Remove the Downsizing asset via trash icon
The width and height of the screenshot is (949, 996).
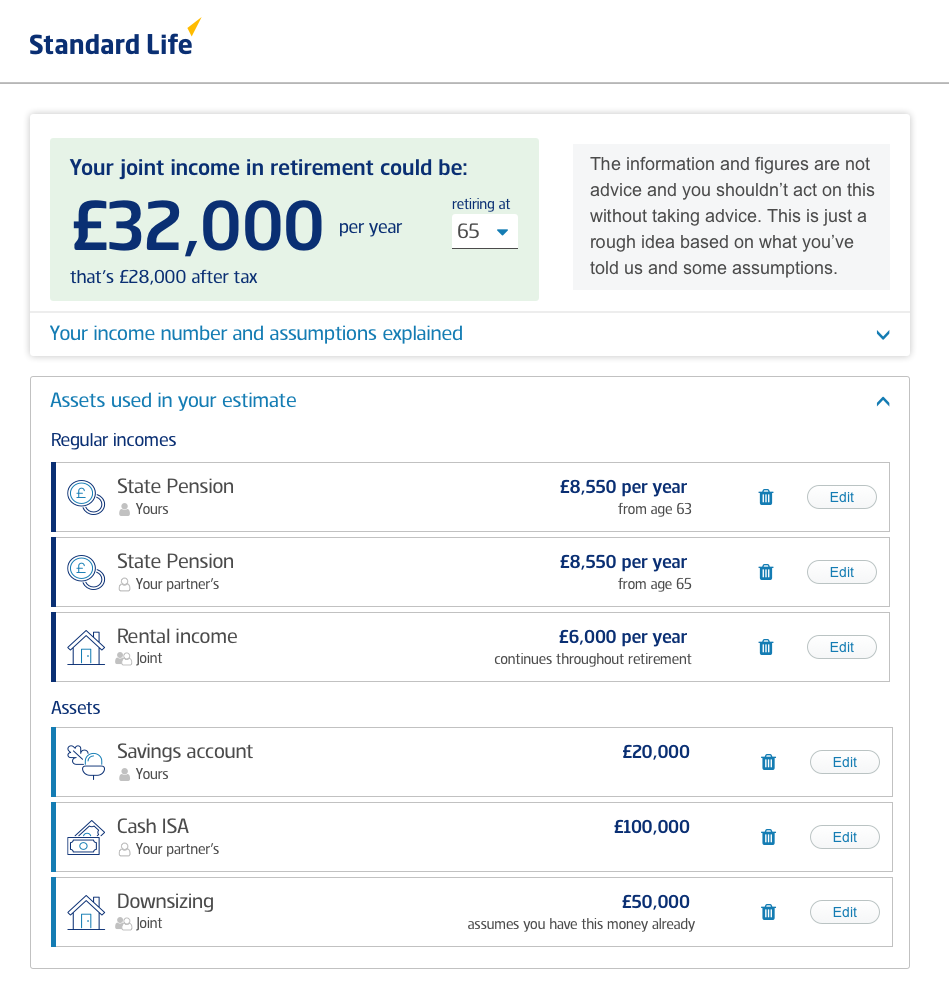(769, 912)
